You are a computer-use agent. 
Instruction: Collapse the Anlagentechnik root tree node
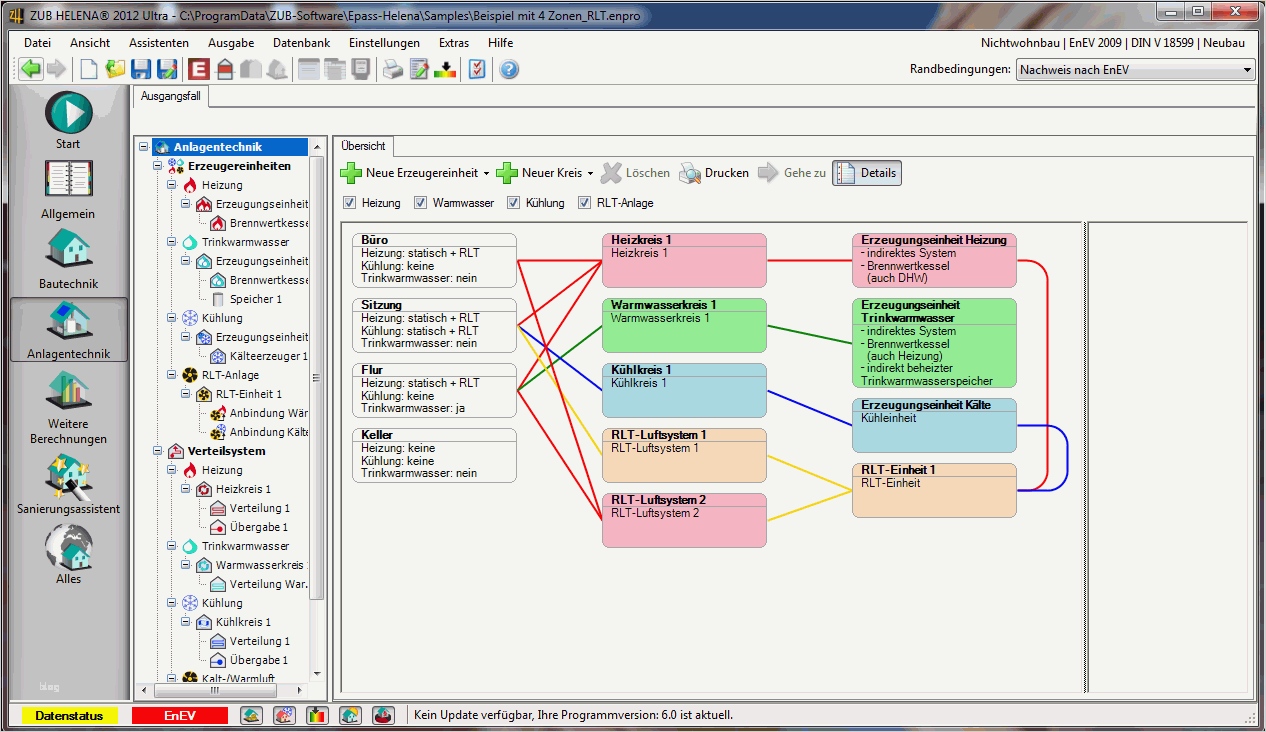[144, 147]
